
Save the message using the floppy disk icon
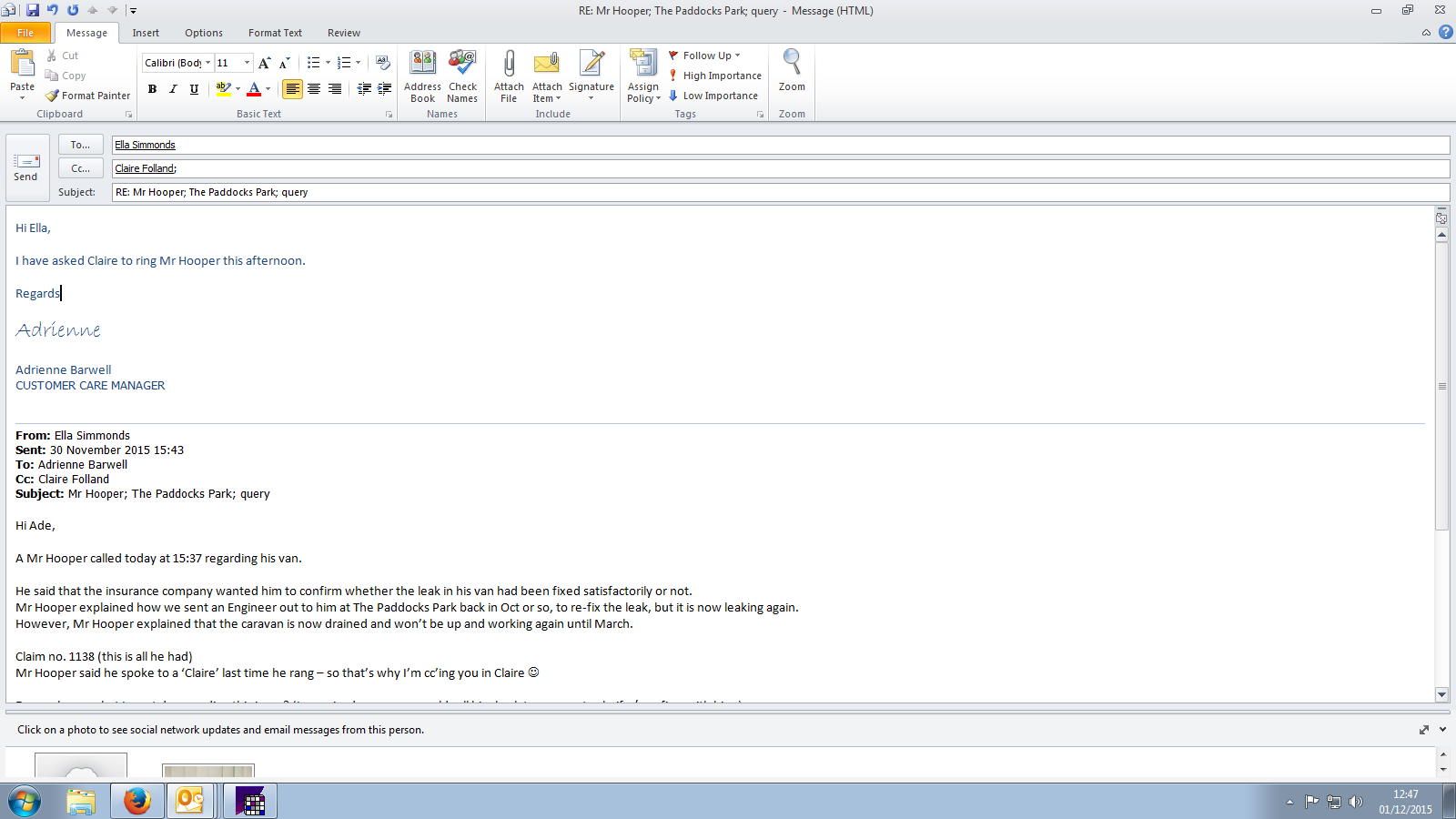click(33, 10)
